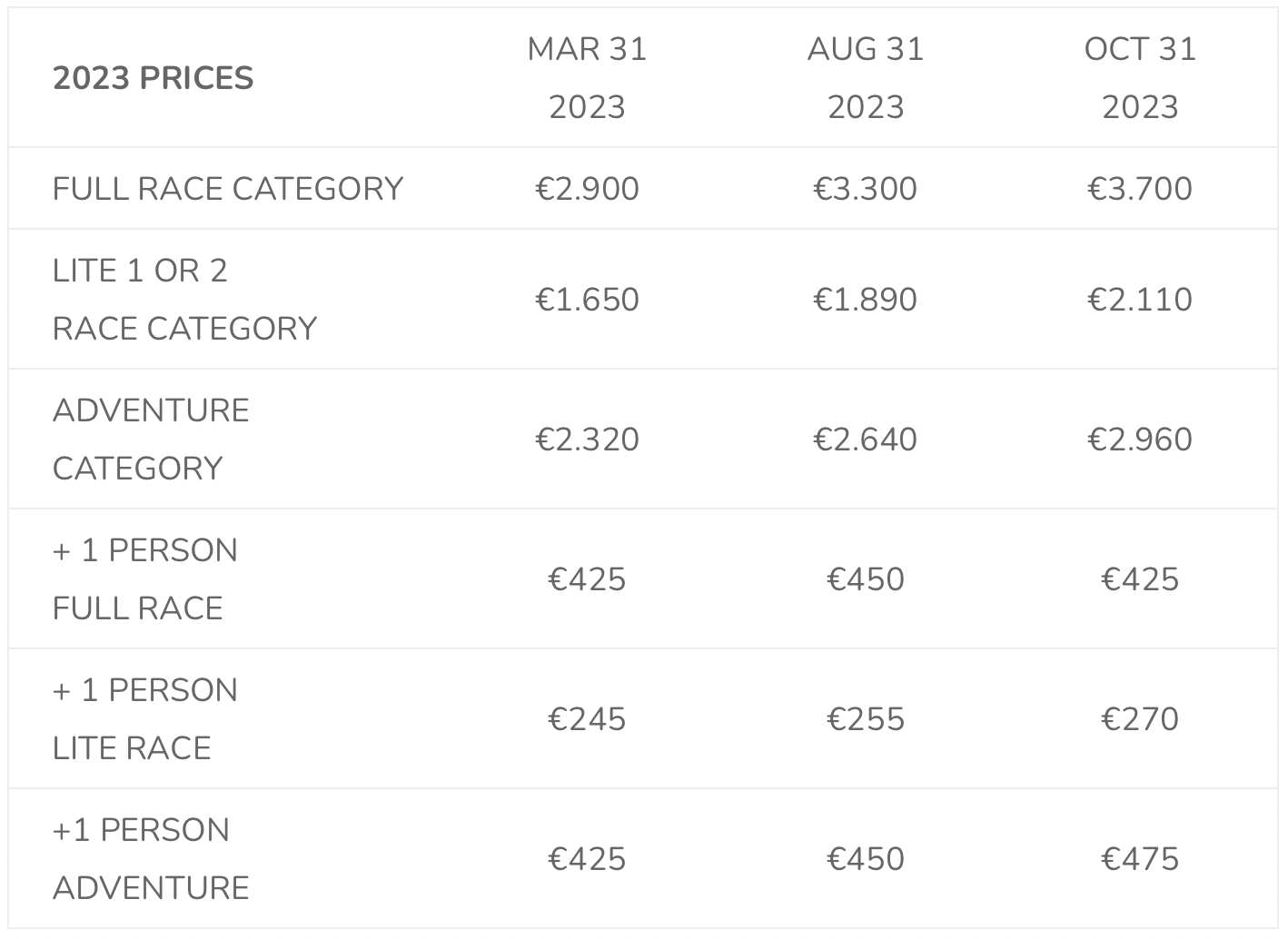1288x939 pixels.
Task: Click the €245 lite race extra person price
Action: pos(588,719)
